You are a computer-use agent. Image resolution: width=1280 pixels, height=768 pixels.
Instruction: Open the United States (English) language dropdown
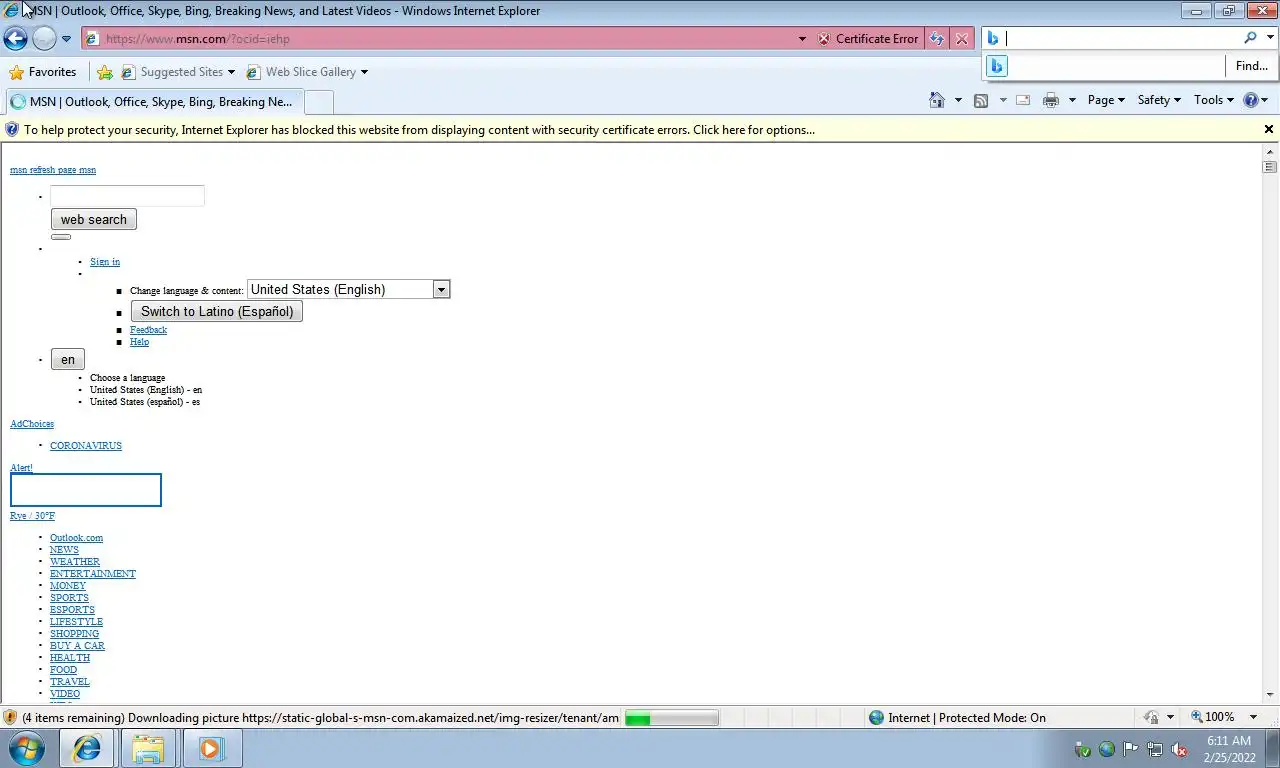click(x=349, y=289)
